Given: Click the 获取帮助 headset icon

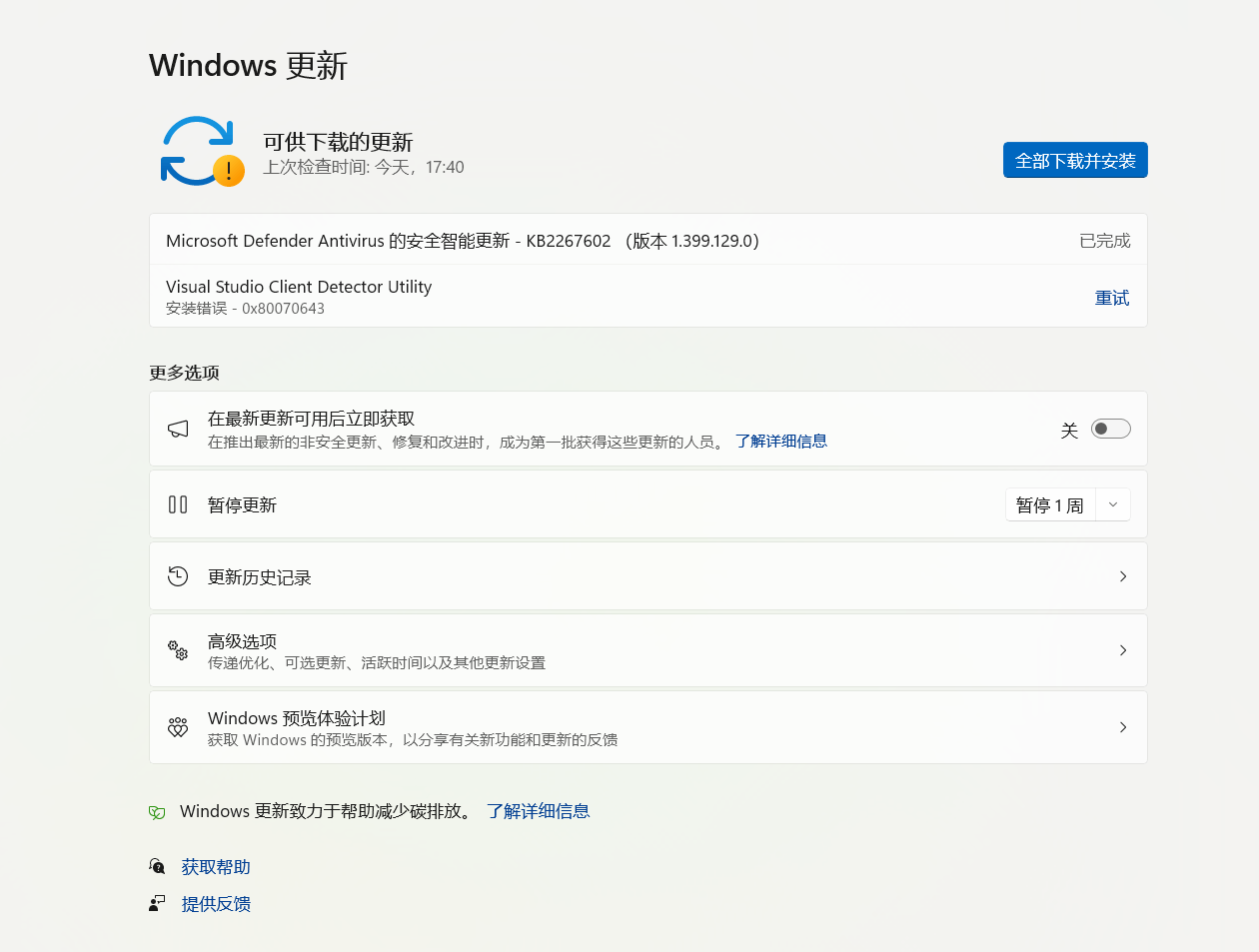Looking at the screenshot, I should tap(157, 866).
